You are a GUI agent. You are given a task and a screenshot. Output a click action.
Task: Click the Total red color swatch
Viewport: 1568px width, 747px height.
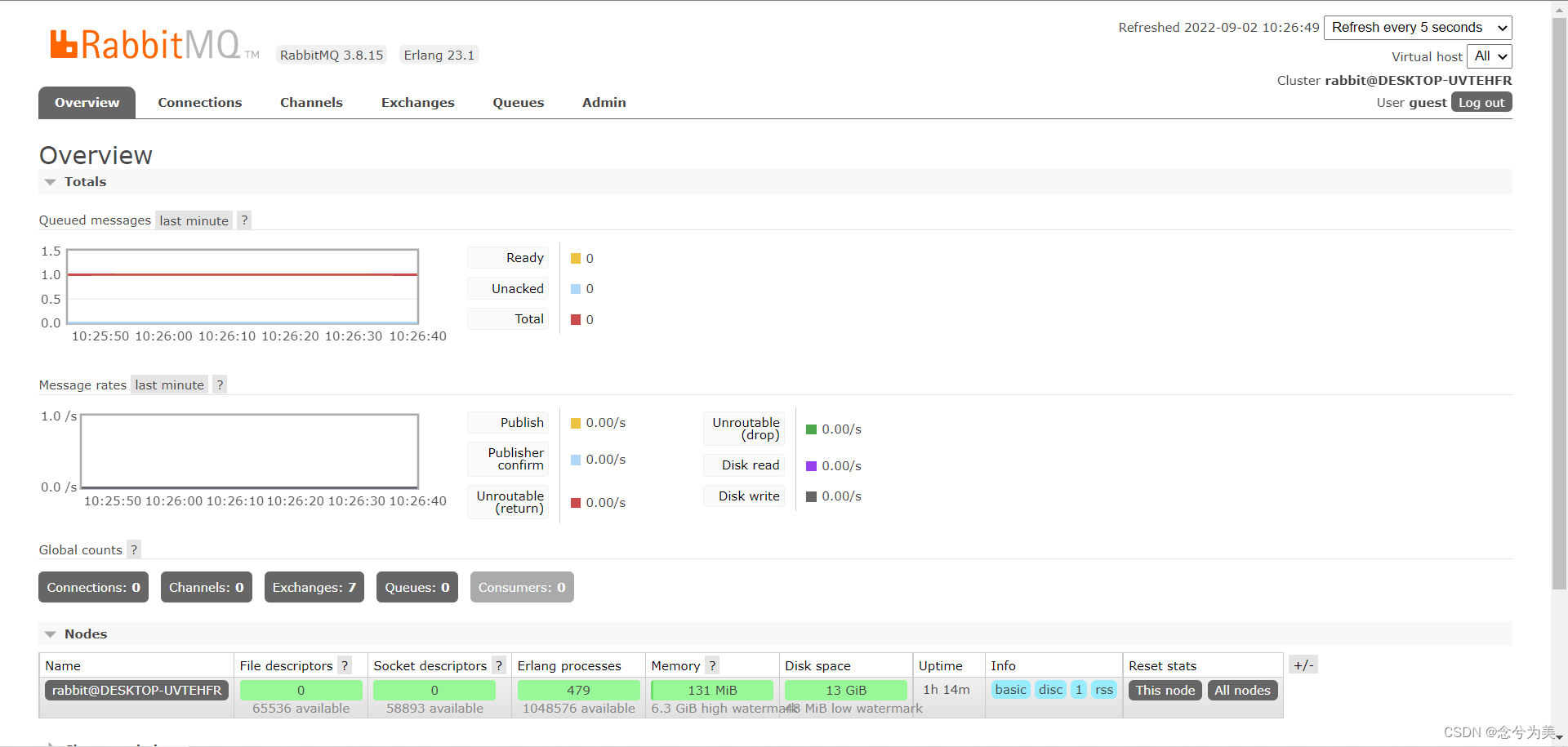click(576, 319)
